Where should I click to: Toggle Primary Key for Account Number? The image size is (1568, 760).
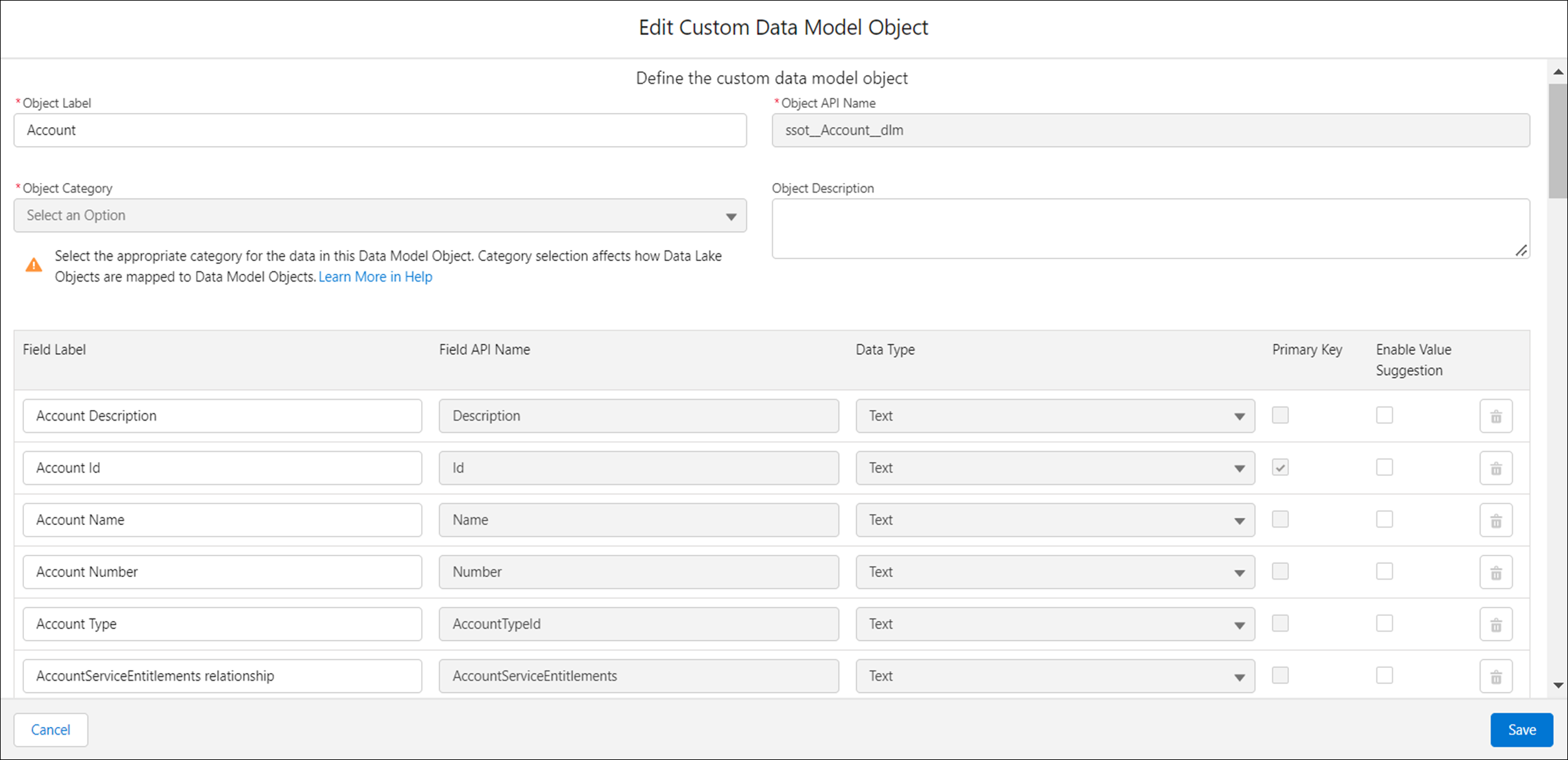[x=1280, y=570]
